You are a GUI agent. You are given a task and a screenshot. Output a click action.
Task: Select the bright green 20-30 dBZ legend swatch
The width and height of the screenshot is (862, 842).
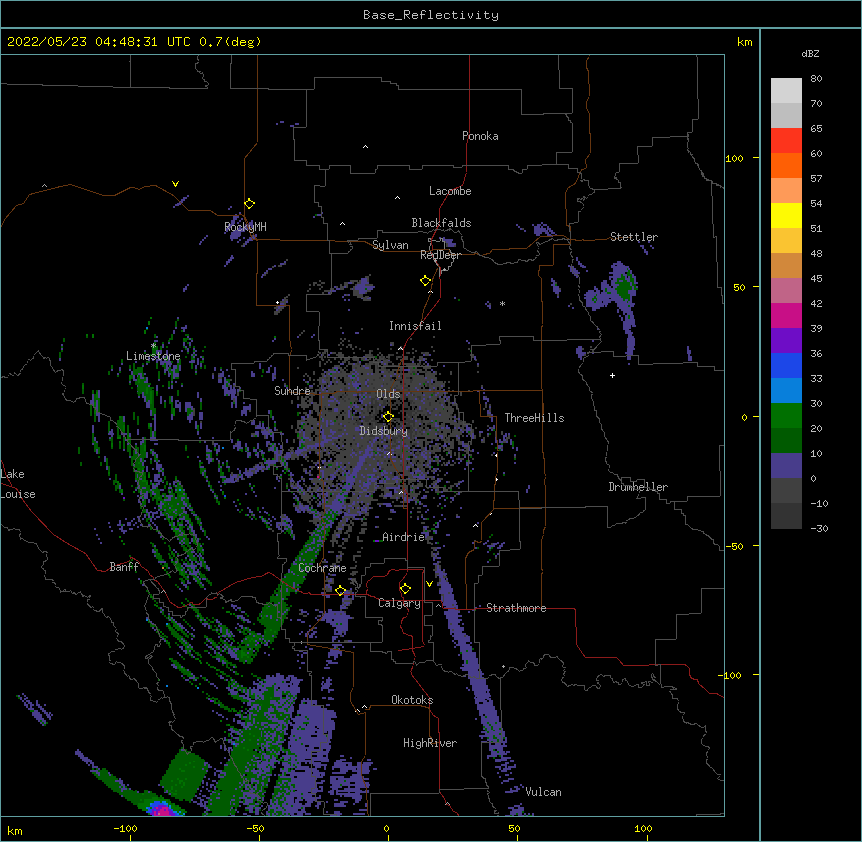[x=786, y=416]
